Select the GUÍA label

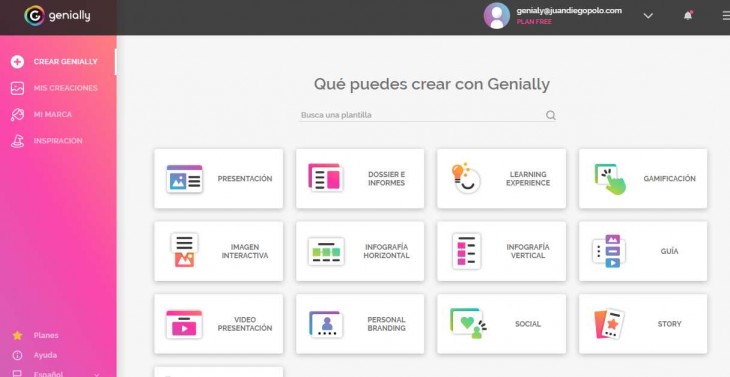pyautogui.click(x=669, y=251)
